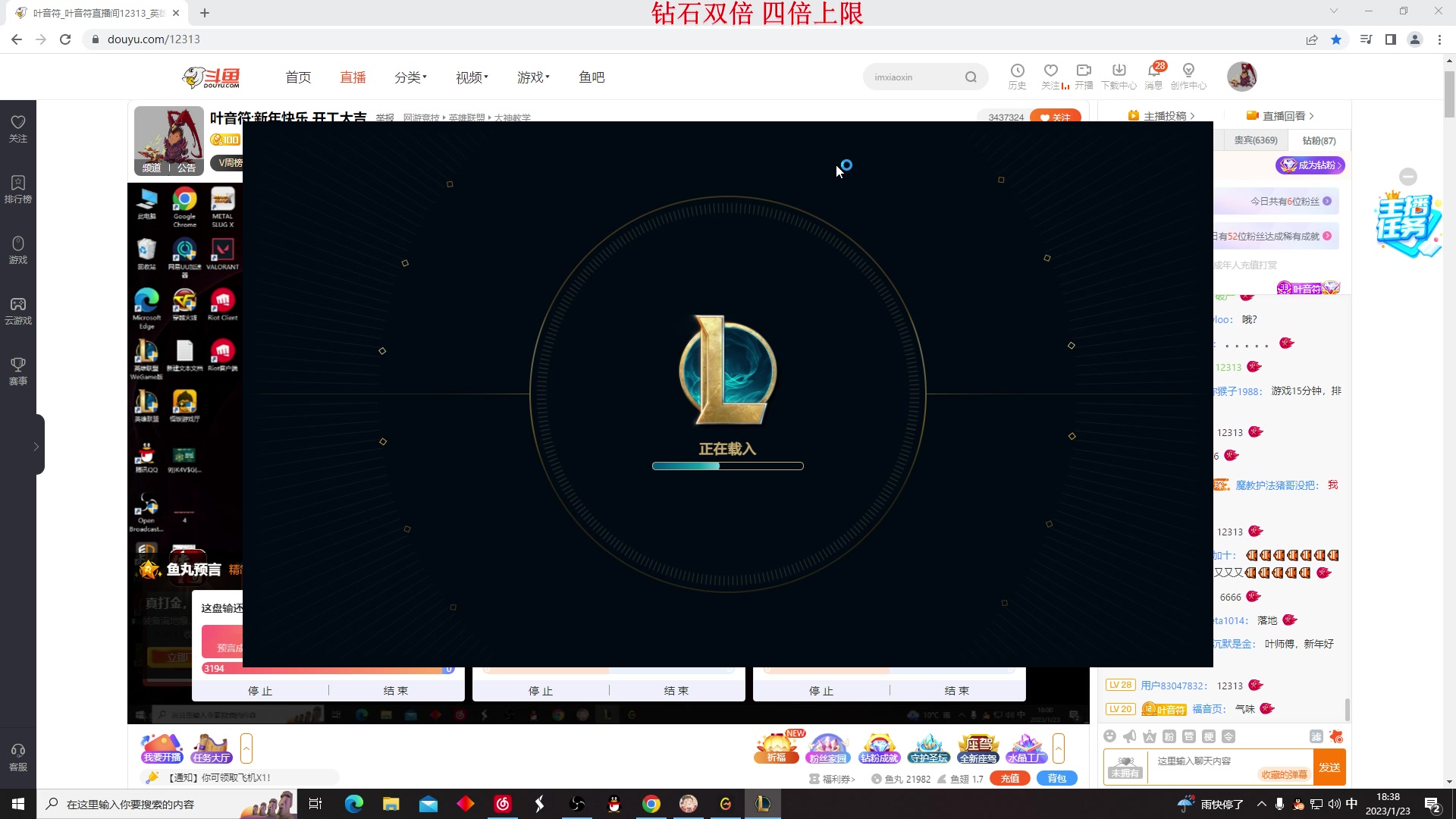
Task: Open the 守护圣坛 guardian altar icon
Action: [929, 748]
